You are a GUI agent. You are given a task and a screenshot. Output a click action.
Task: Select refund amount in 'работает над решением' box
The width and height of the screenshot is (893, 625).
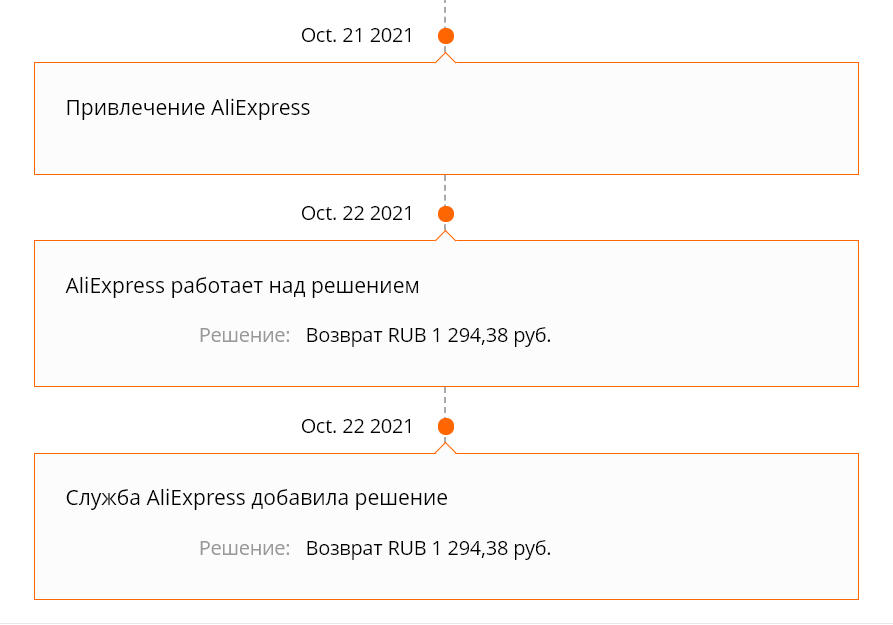point(428,336)
